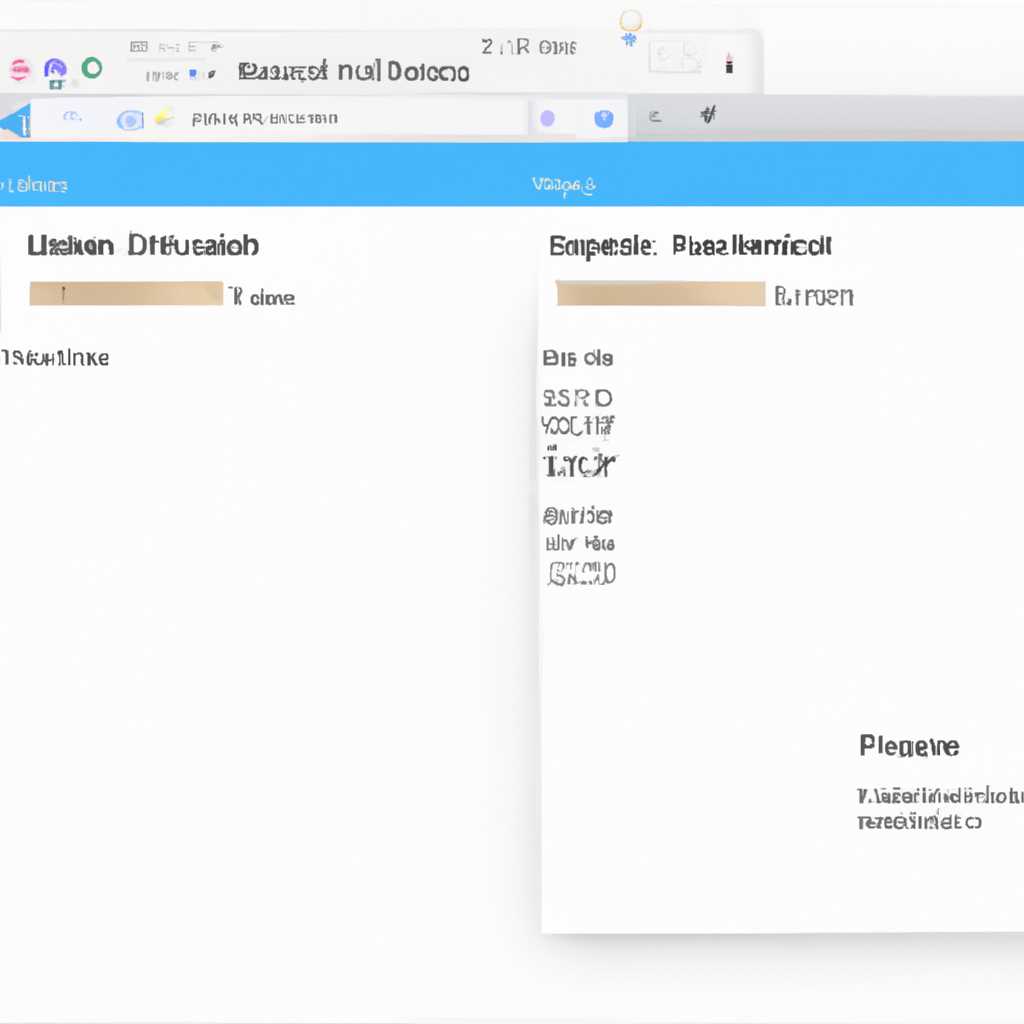
Task: Click the small grid icon above the title
Action: 139,46
